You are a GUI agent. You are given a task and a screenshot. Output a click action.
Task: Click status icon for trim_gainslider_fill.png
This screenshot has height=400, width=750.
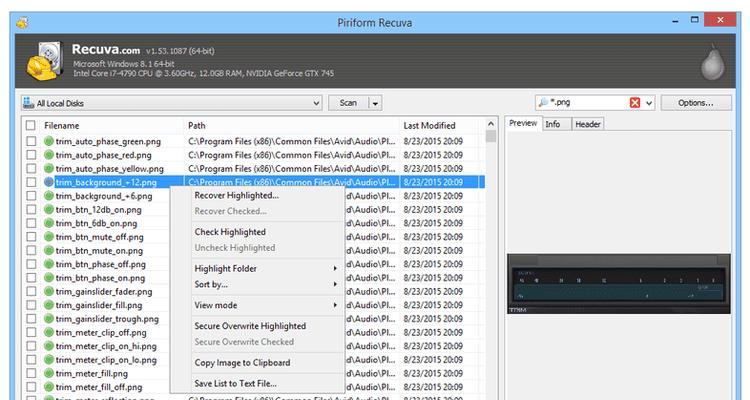point(48,305)
